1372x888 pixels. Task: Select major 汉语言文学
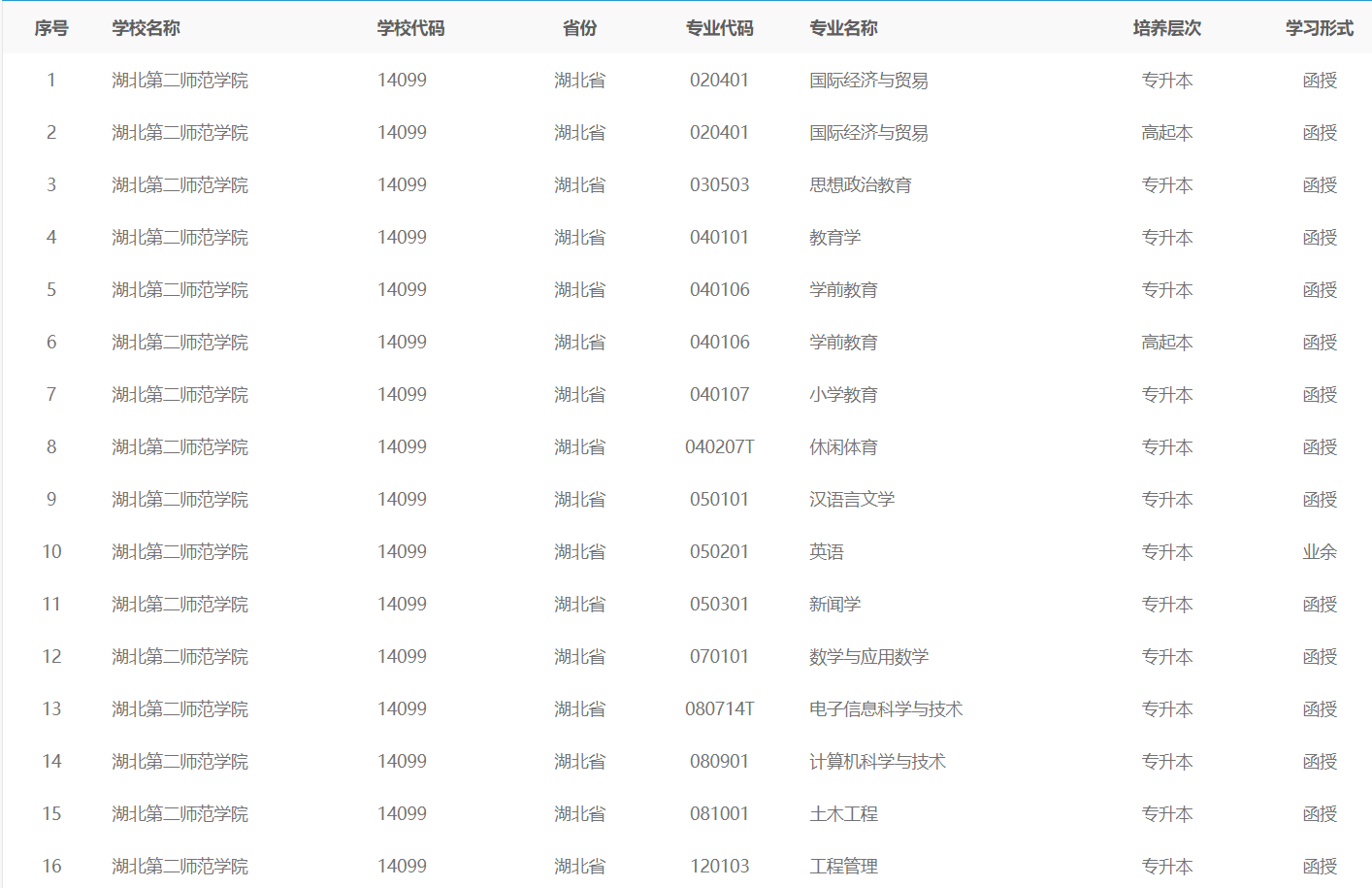[x=852, y=500]
